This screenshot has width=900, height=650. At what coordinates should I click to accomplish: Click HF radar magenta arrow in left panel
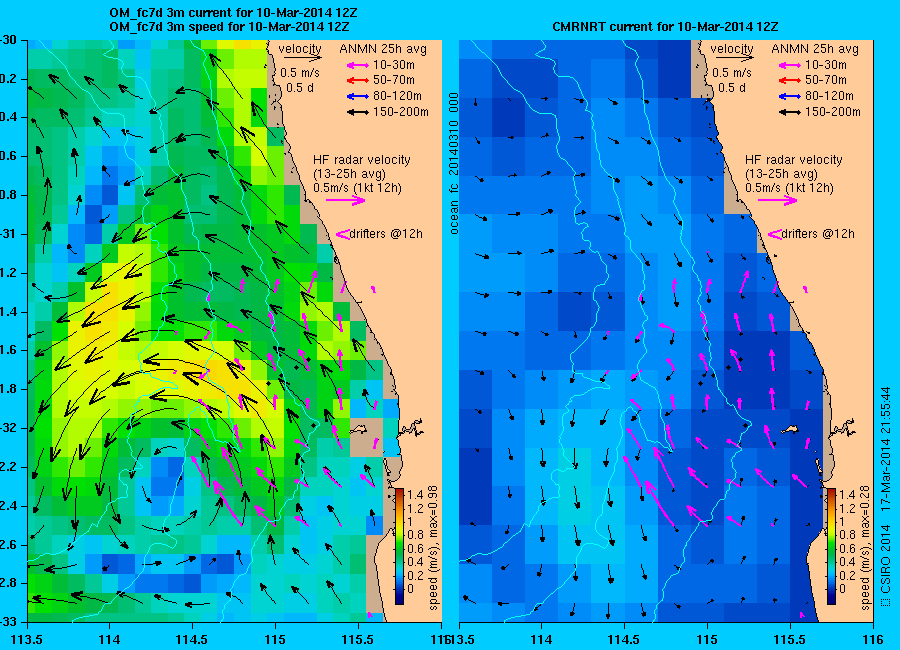click(x=346, y=200)
